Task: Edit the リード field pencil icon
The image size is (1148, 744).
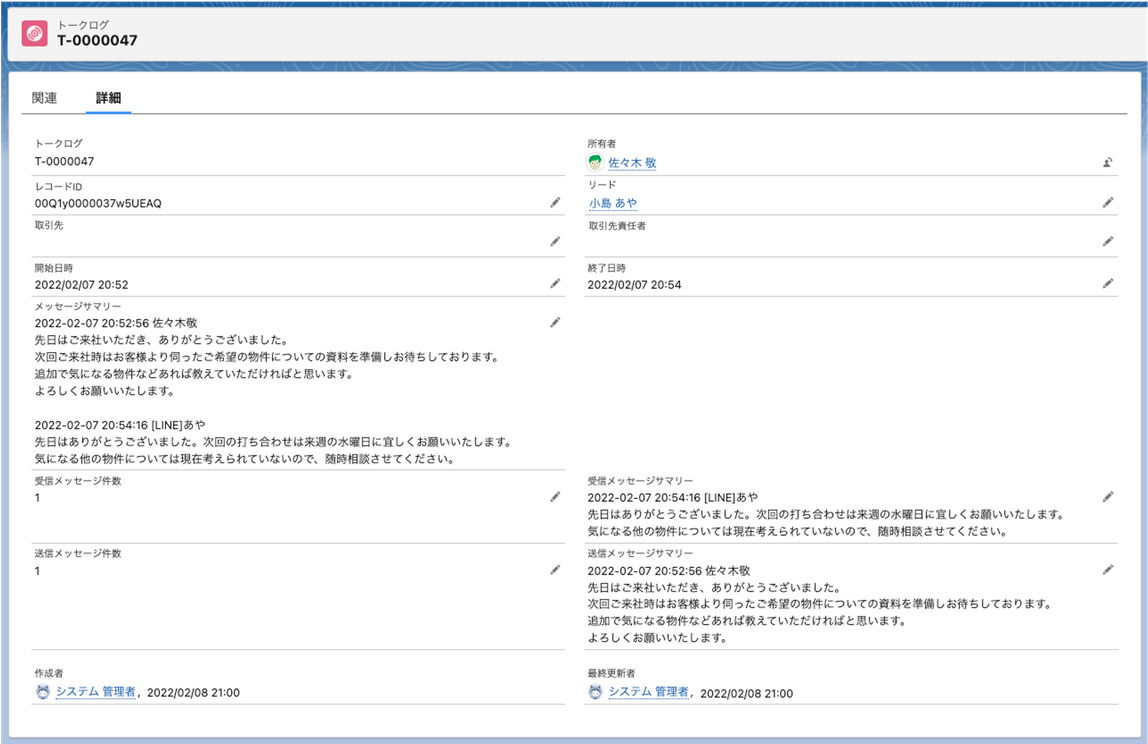Action: [x=1108, y=203]
